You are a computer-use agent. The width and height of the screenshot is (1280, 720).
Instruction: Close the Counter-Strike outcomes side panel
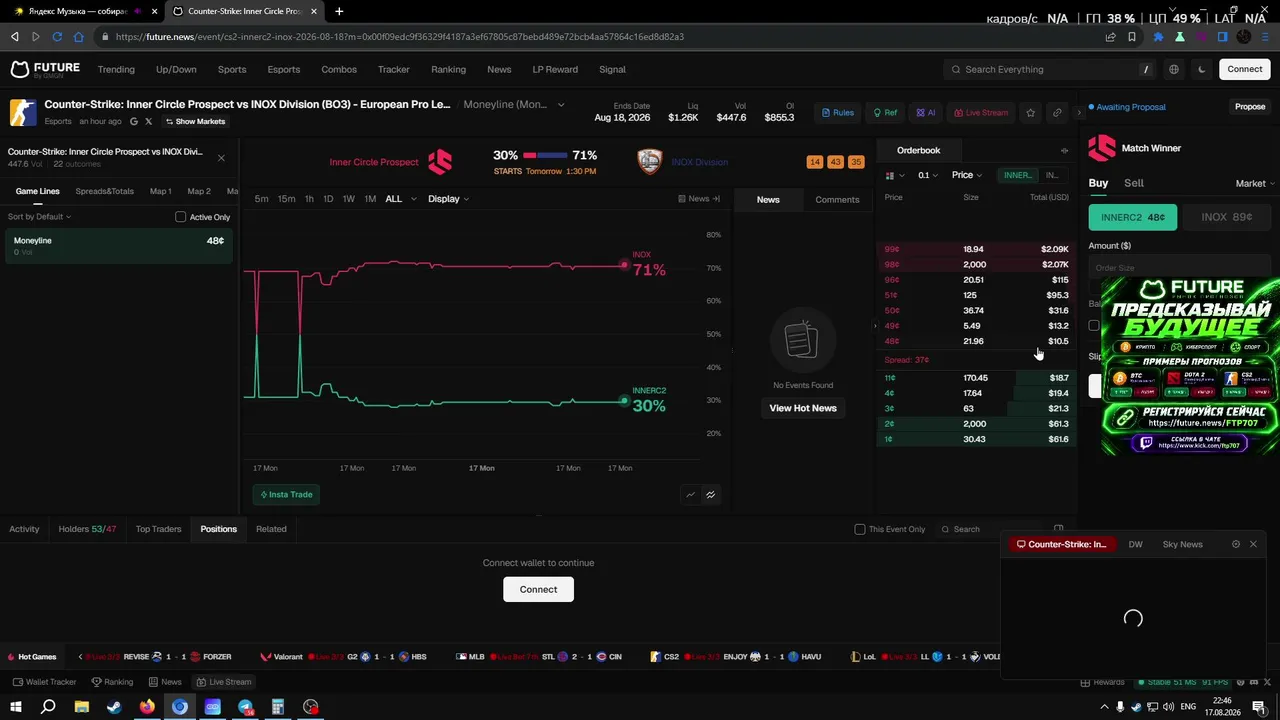[x=221, y=158]
